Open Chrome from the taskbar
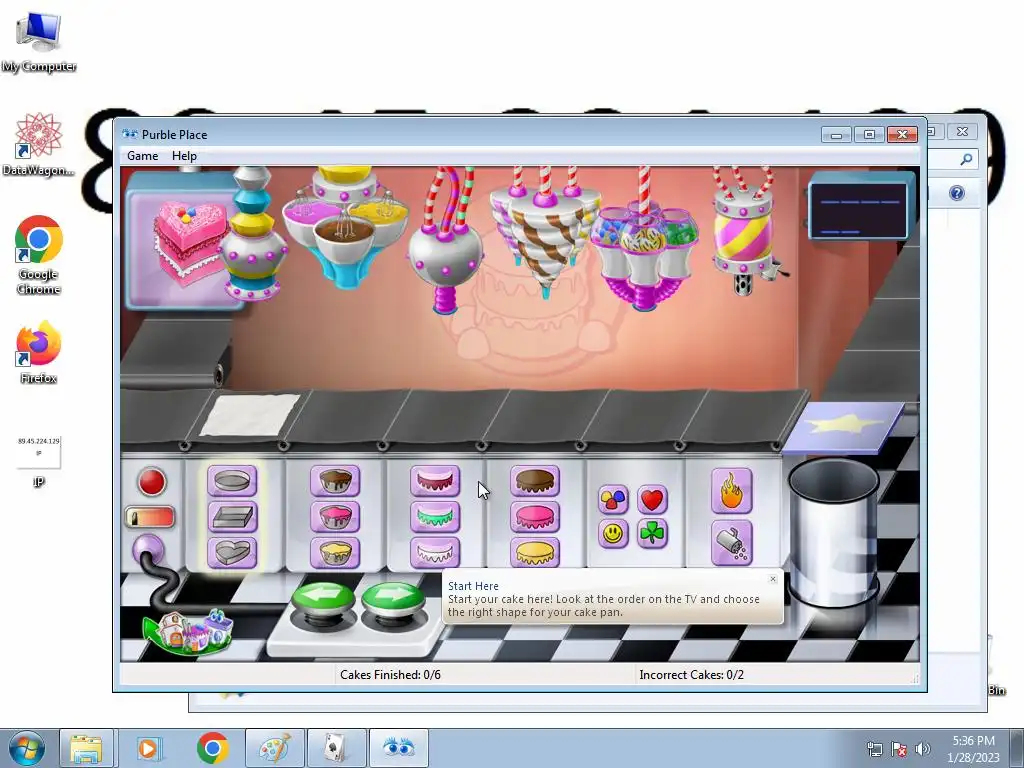The height and width of the screenshot is (768, 1024). point(212,748)
